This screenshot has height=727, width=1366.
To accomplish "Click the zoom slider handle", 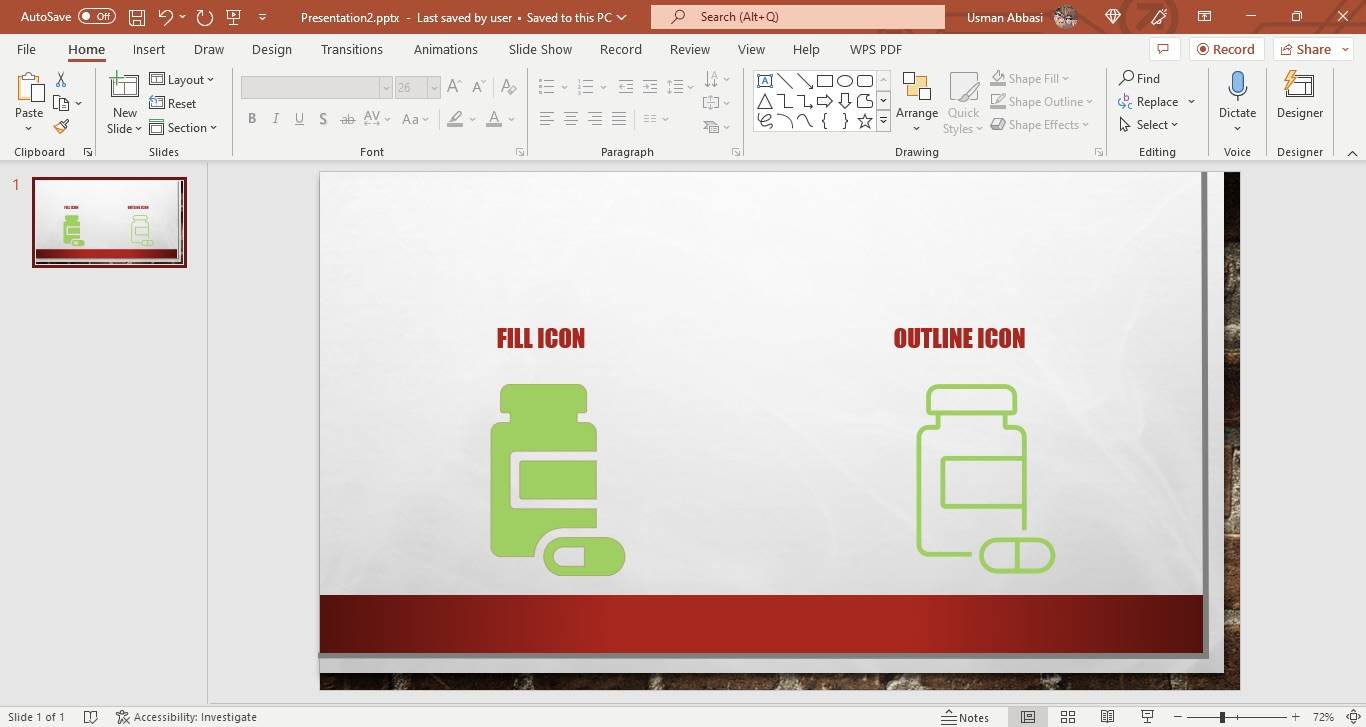I will [1222, 717].
